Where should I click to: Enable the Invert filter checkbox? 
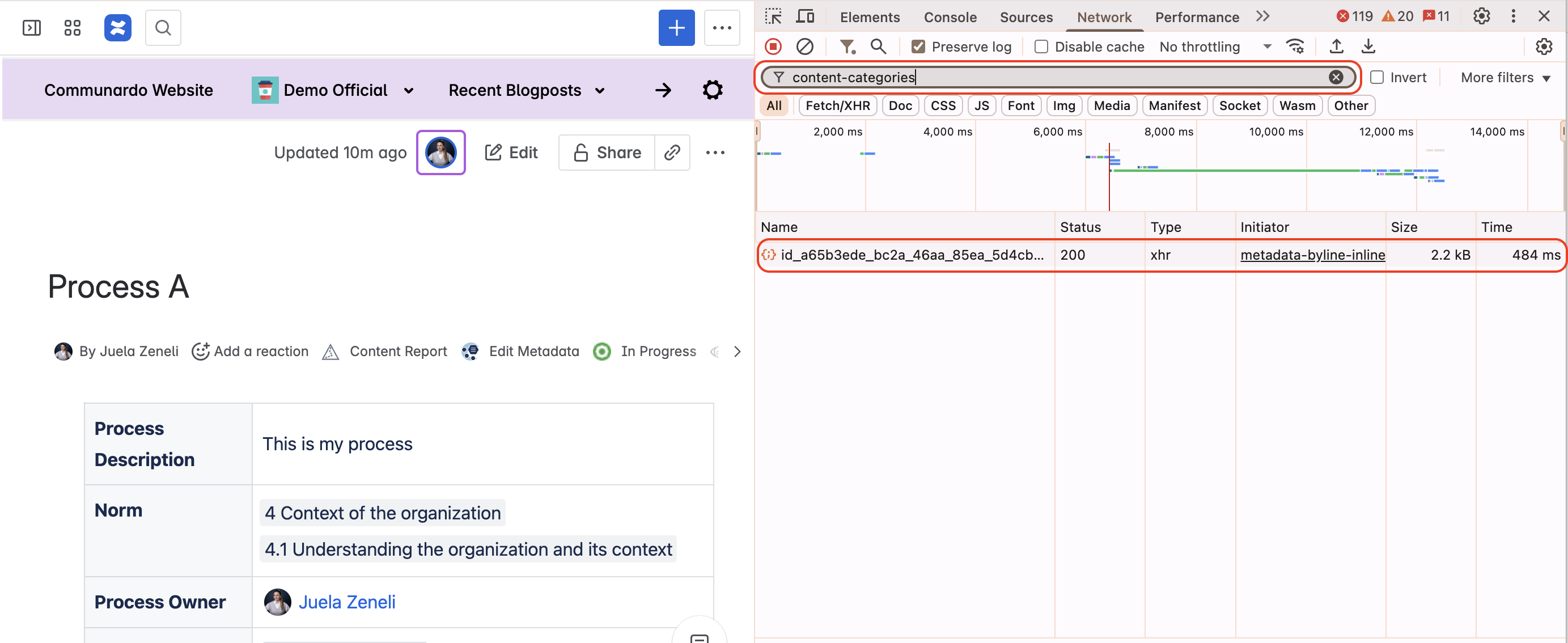pyautogui.click(x=1377, y=77)
